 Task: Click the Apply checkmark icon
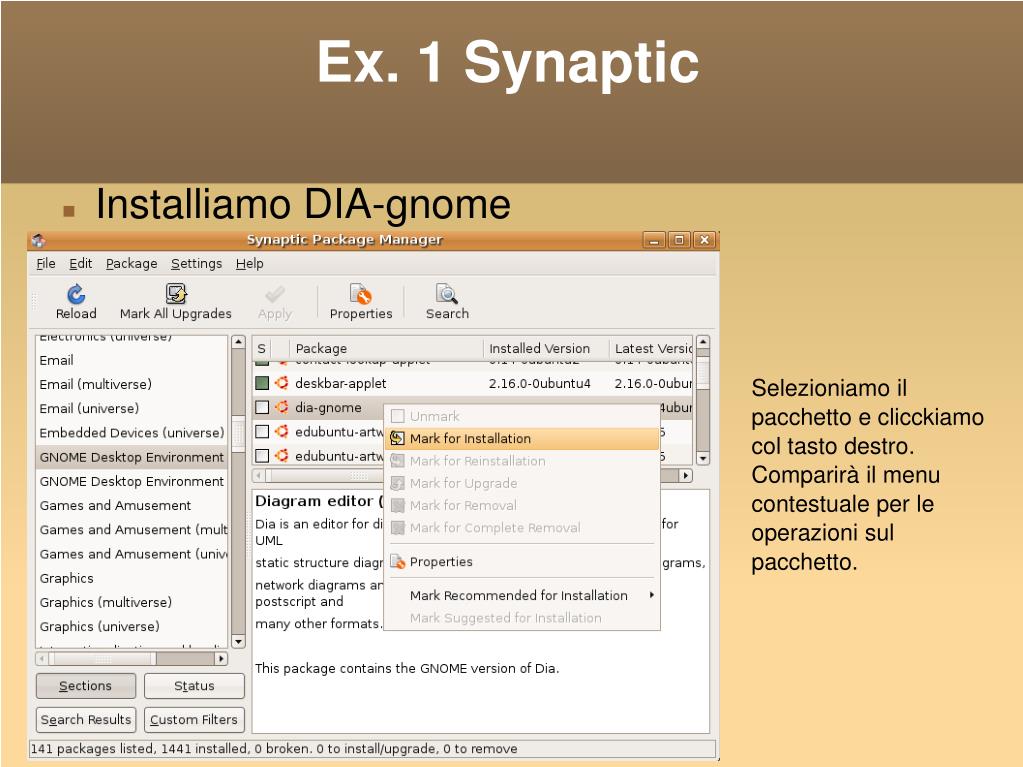275,294
